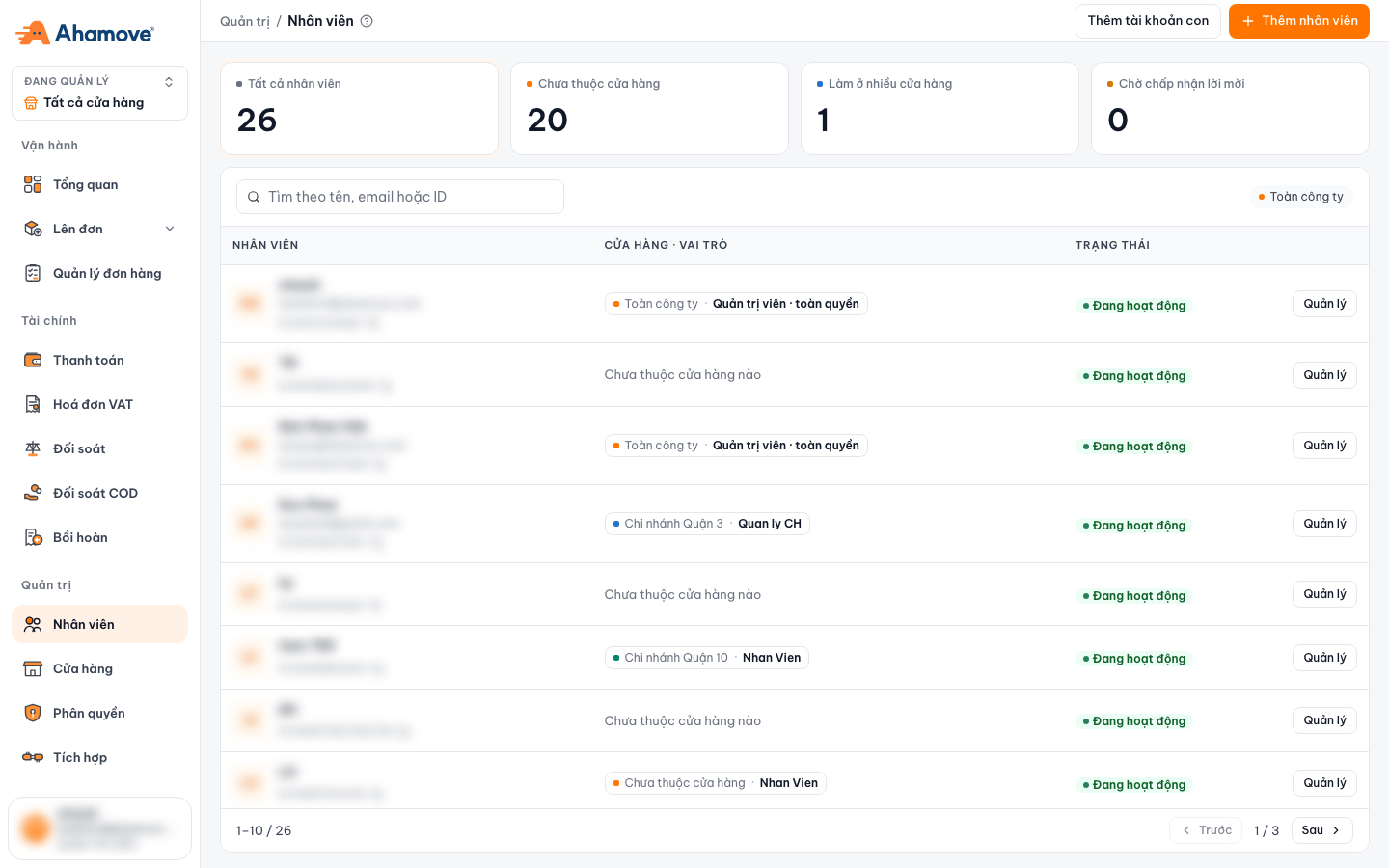
Task: Focus the Tìm theo tên search field
Action: point(400,197)
